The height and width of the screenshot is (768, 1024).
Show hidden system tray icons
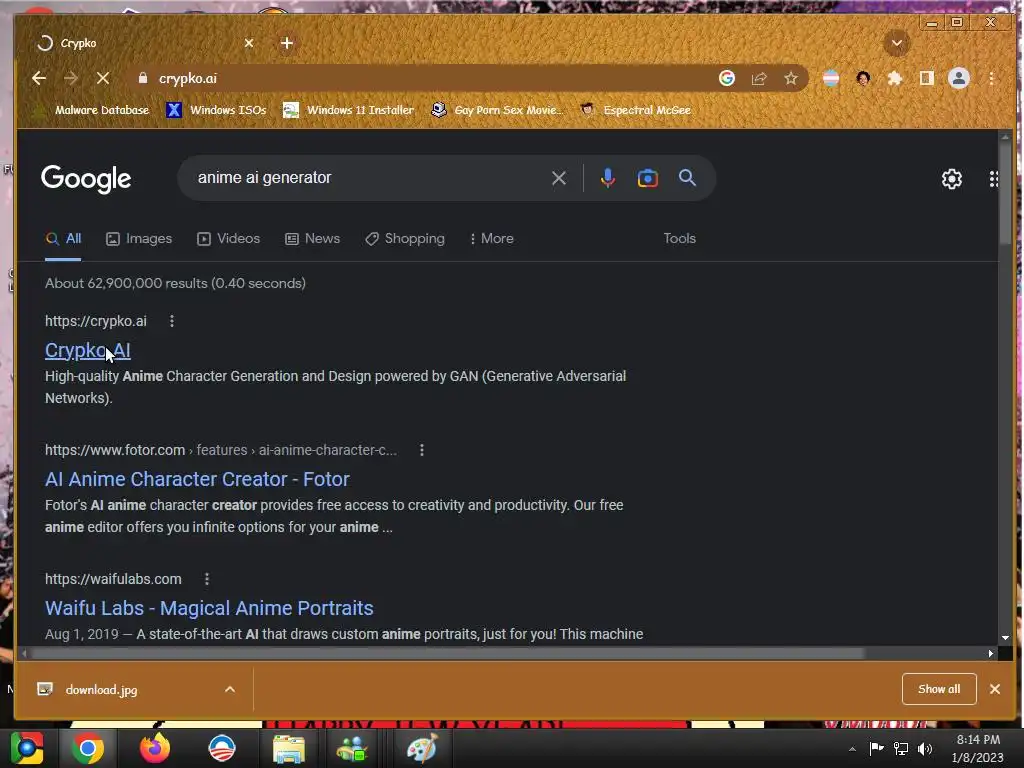852,749
